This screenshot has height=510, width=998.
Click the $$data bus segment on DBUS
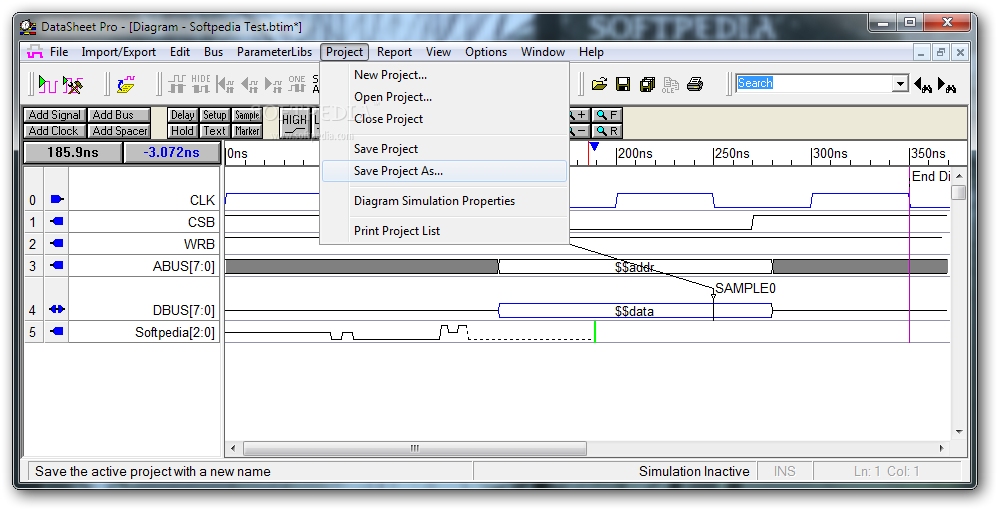[x=635, y=311]
